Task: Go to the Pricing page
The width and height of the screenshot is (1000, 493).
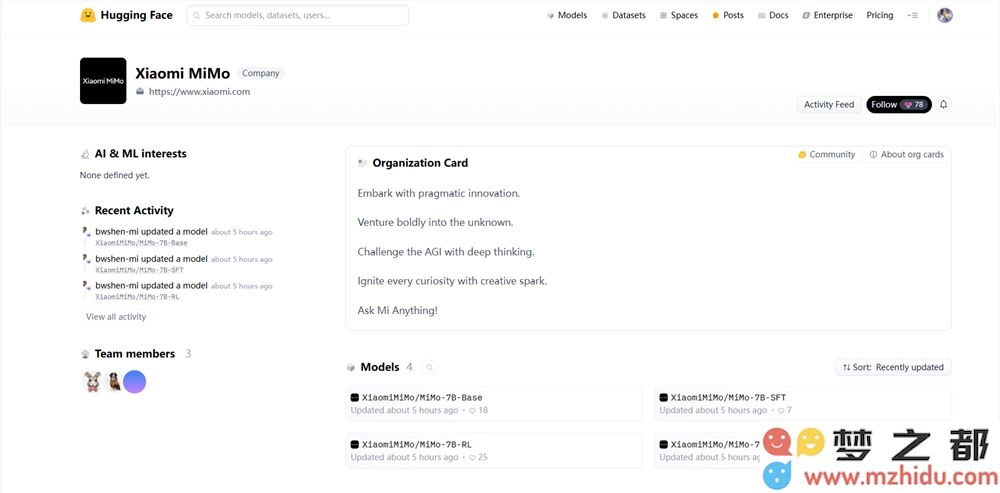Action: click(879, 15)
